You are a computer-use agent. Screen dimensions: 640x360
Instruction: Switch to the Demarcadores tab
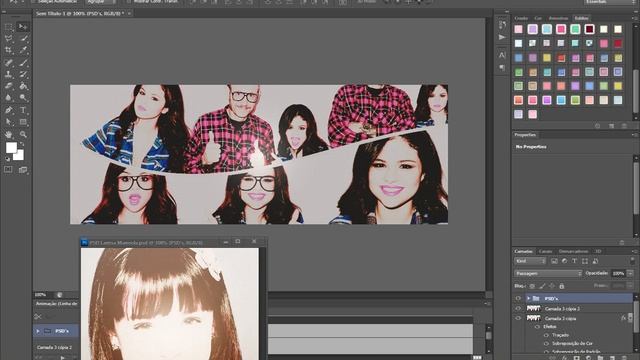pos(573,251)
